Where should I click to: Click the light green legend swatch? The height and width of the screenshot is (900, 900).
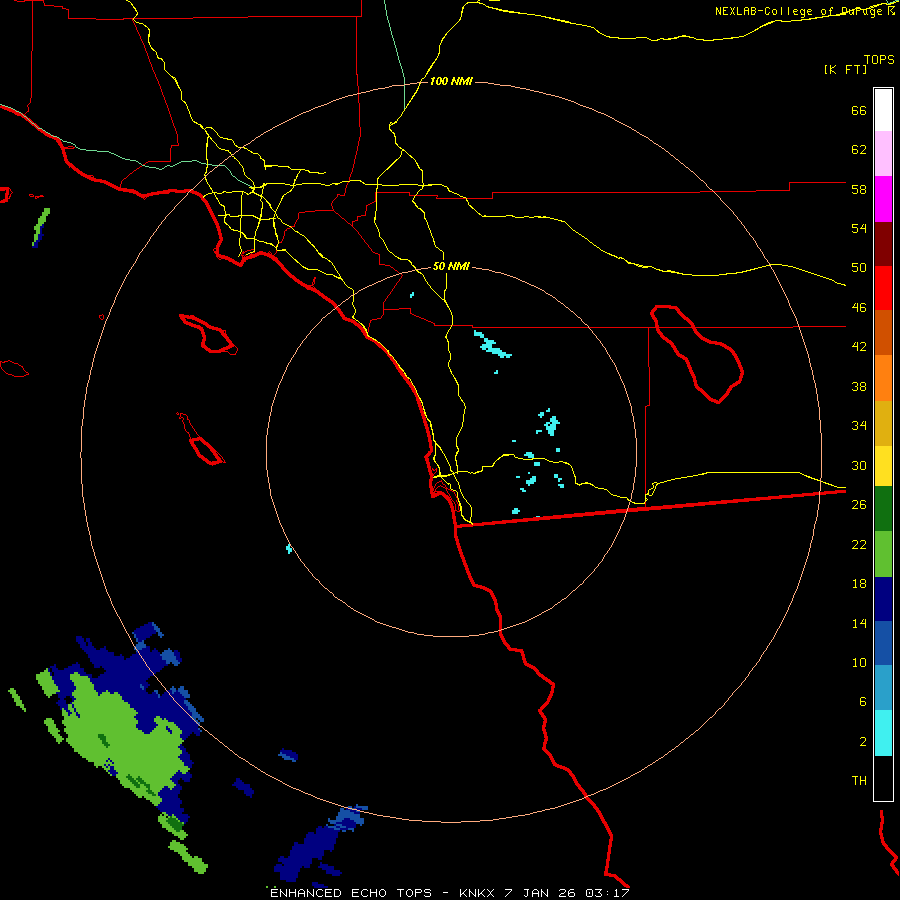[883, 554]
